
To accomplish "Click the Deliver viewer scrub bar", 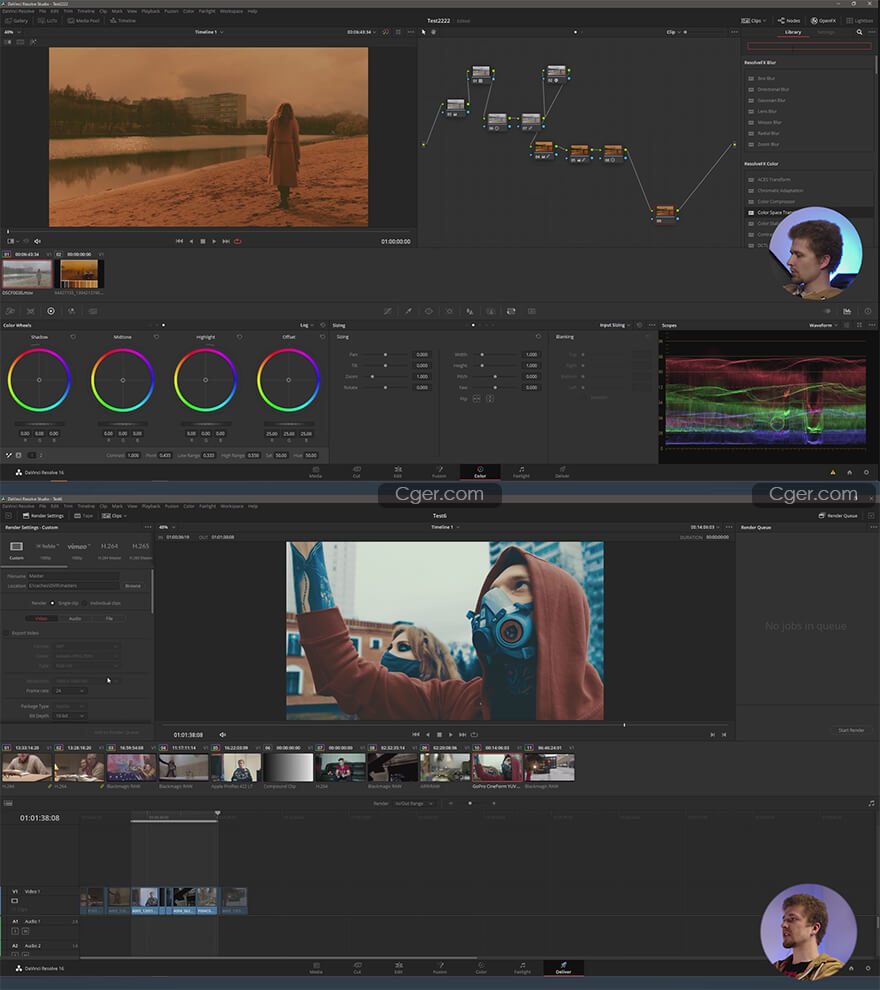I will click(x=444, y=725).
